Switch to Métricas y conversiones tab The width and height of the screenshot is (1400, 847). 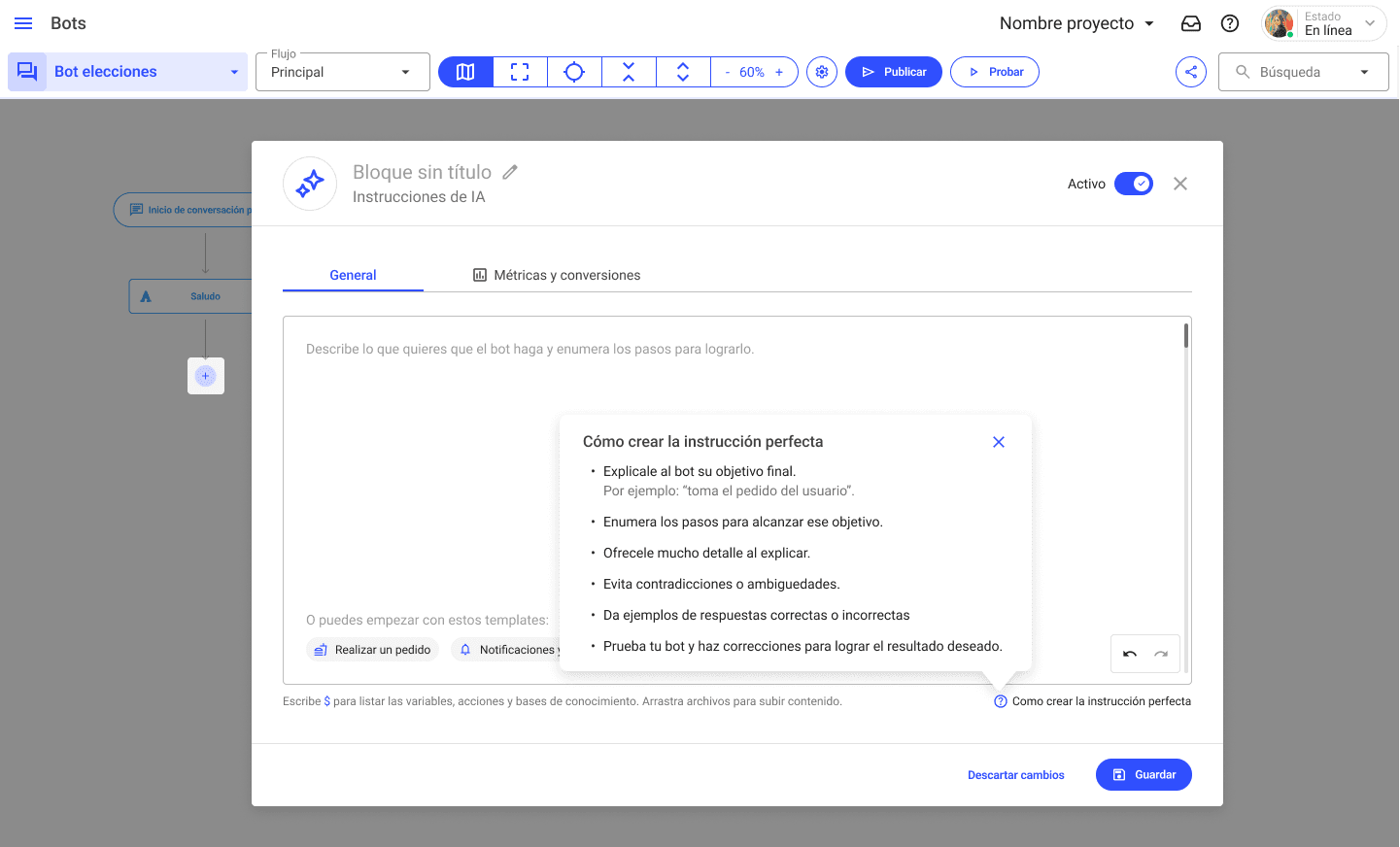(x=557, y=275)
